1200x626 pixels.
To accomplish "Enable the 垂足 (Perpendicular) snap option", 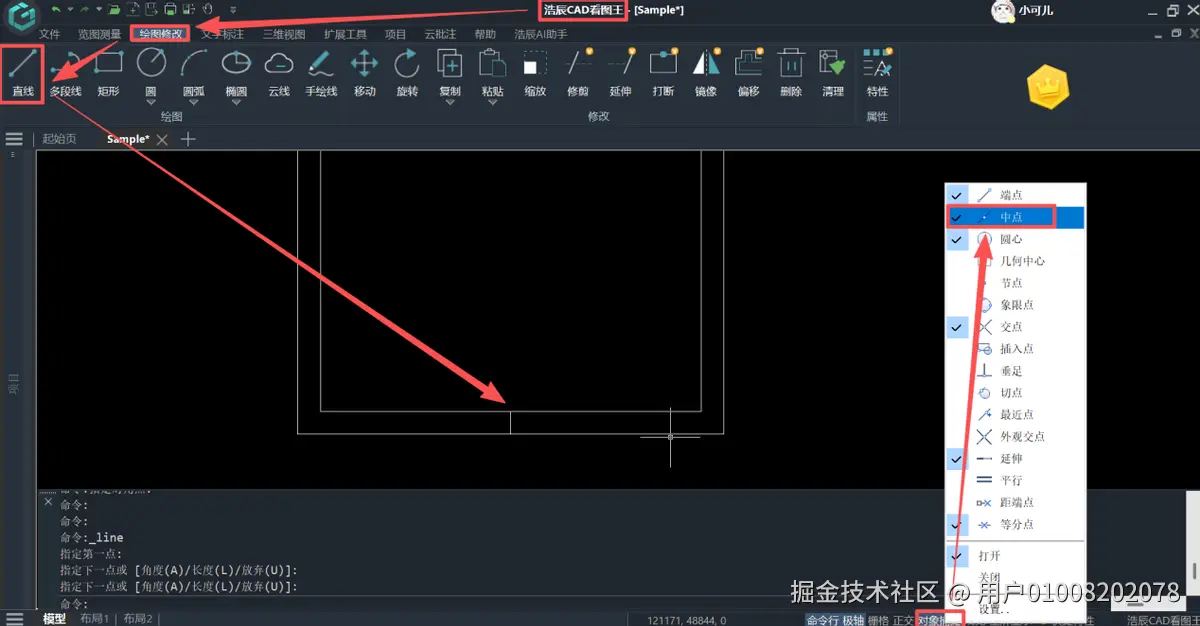I will [1015, 371].
